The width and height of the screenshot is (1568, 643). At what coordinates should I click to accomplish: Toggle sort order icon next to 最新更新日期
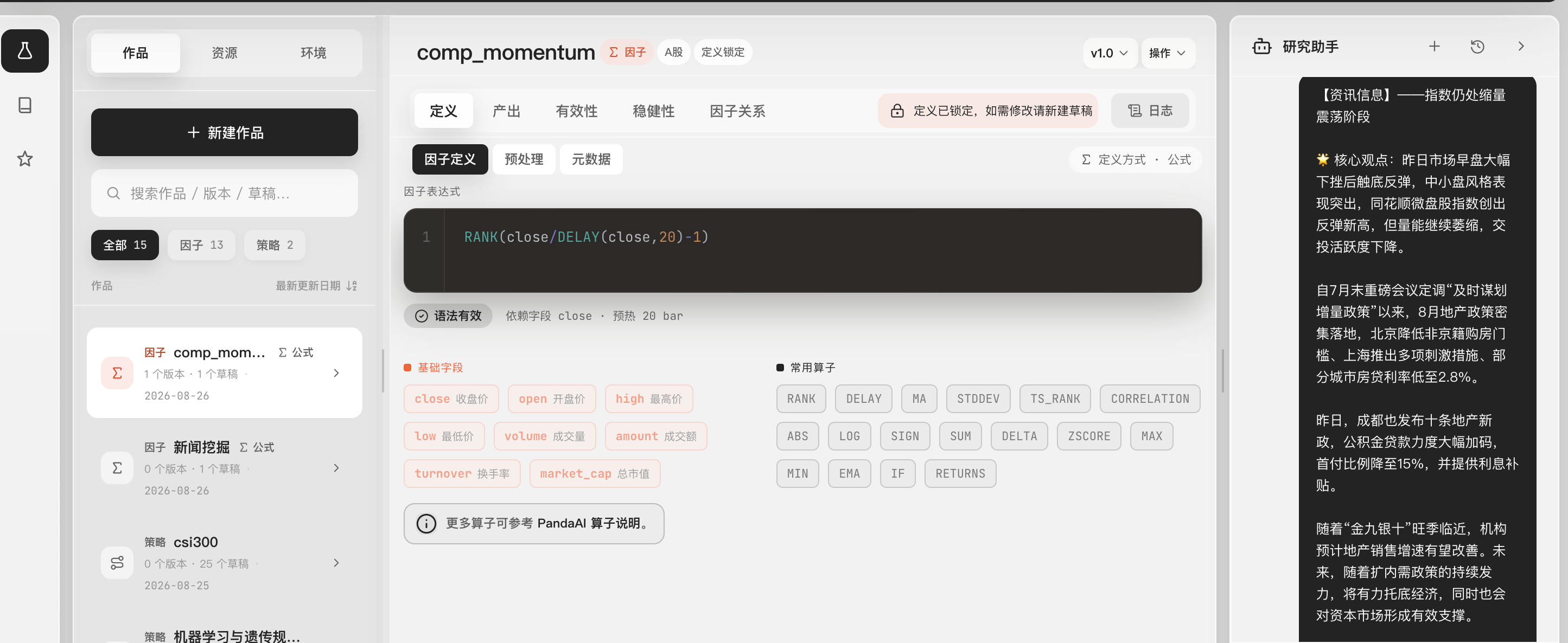352,286
